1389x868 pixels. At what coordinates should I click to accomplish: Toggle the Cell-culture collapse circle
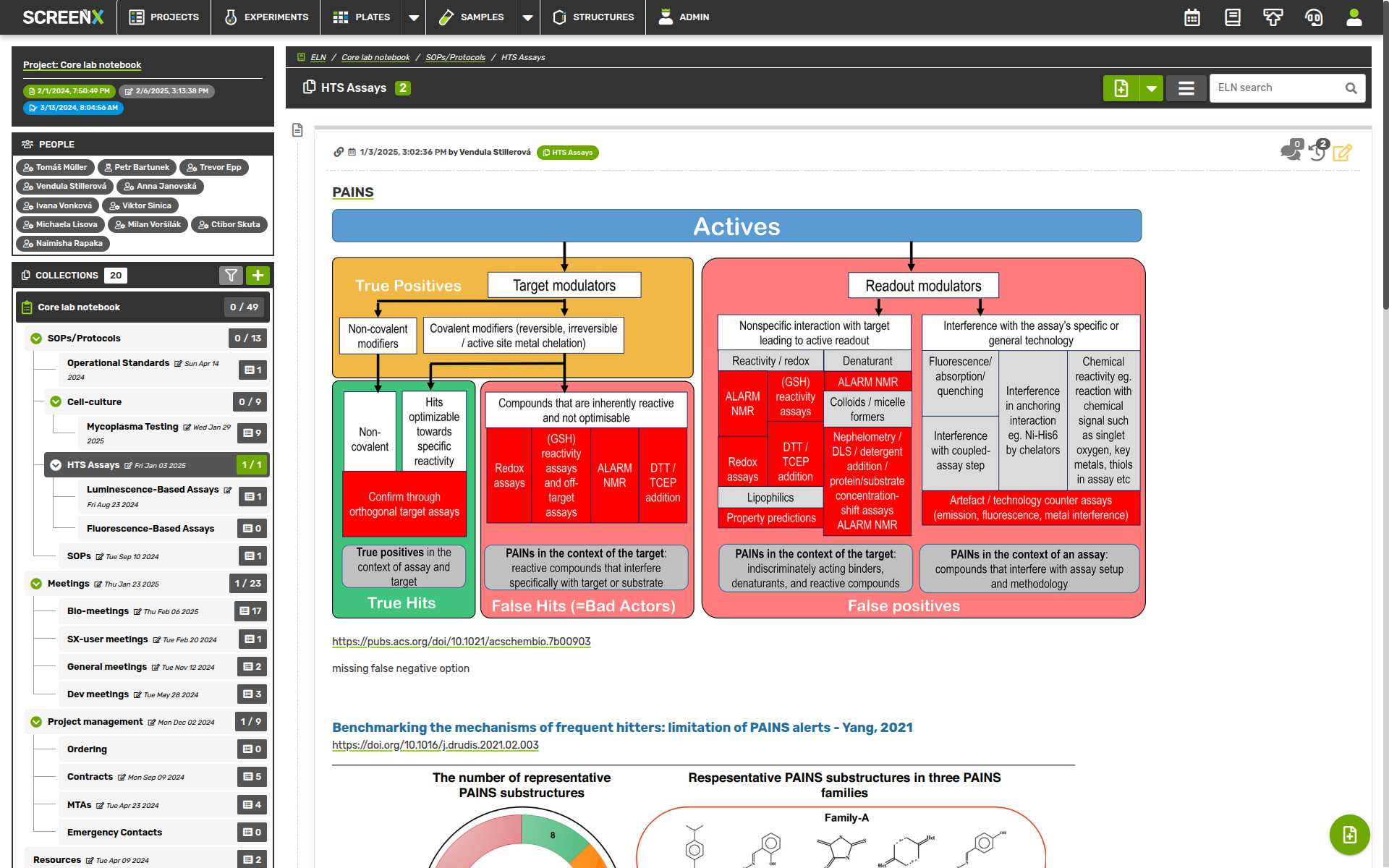(x=56, y=401)
